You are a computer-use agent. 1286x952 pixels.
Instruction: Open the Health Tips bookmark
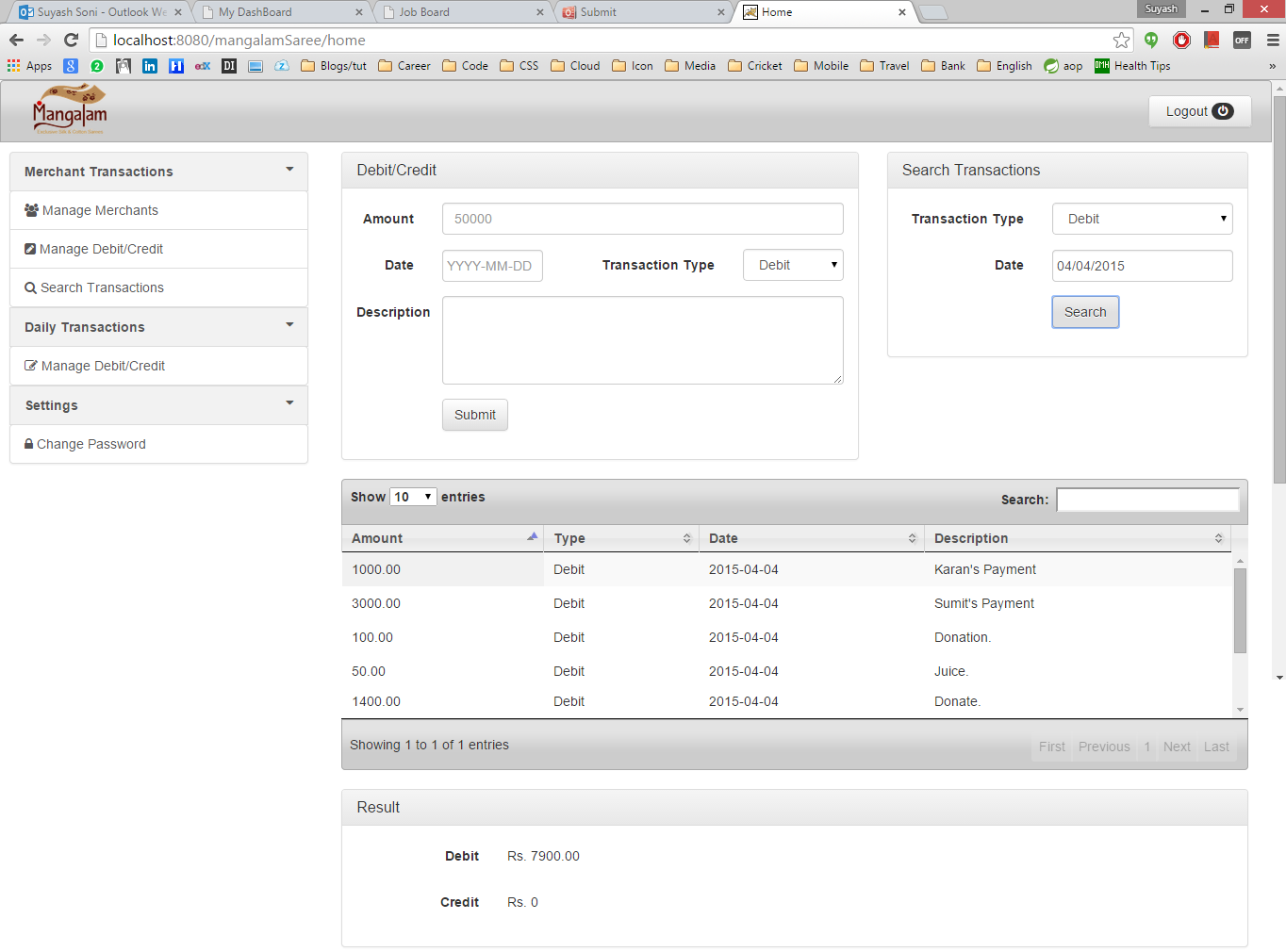1132,66
